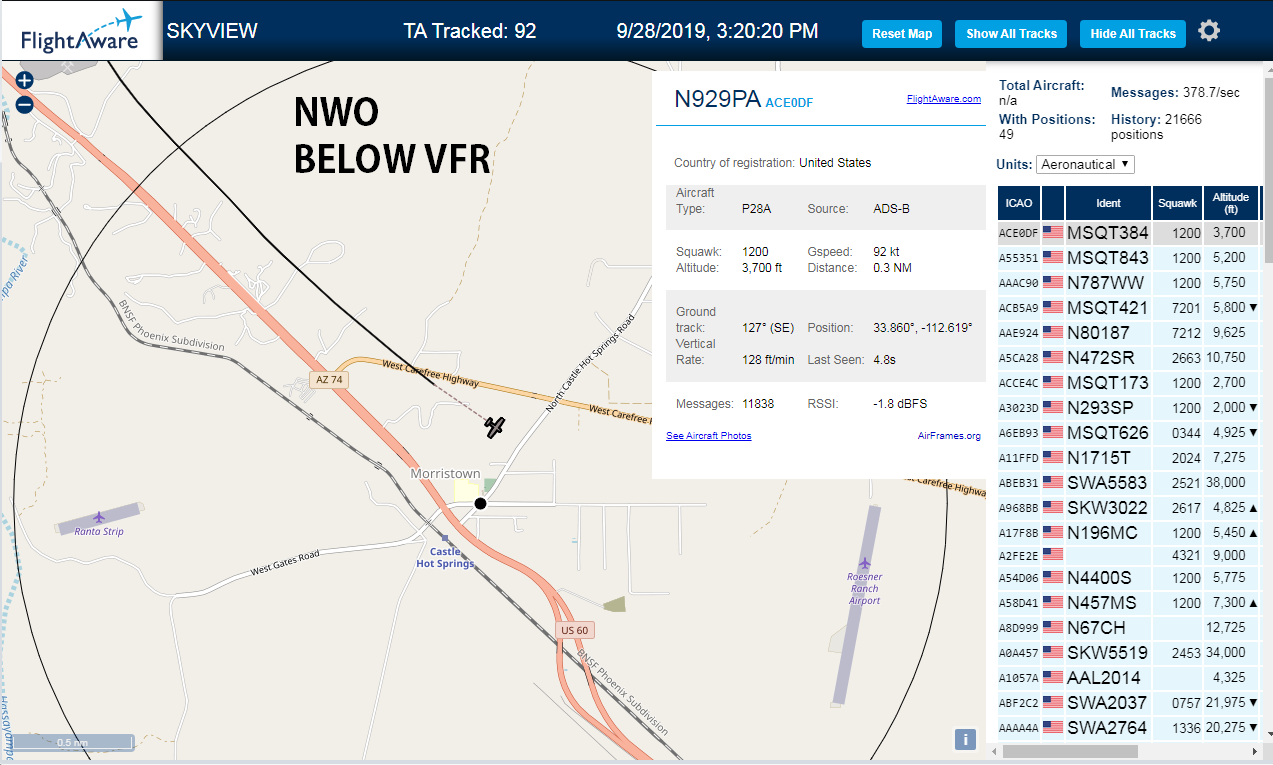Viewport: 1273px width, 765px height.
Task: Select the N196MC aircraft row
Action: pos(1129,533)
